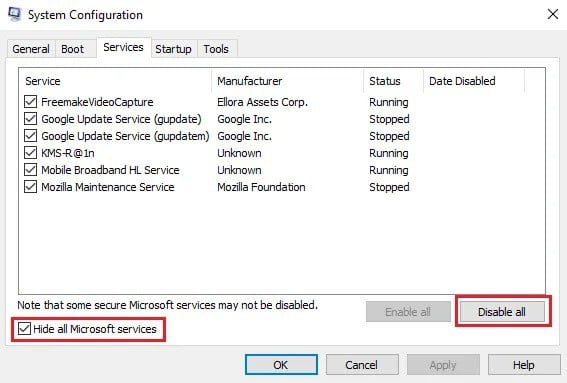Toggle Hide all Microsoft services checkbox
Screen dimensions: 567x383
pyautogui.click(x=24, y=329)
